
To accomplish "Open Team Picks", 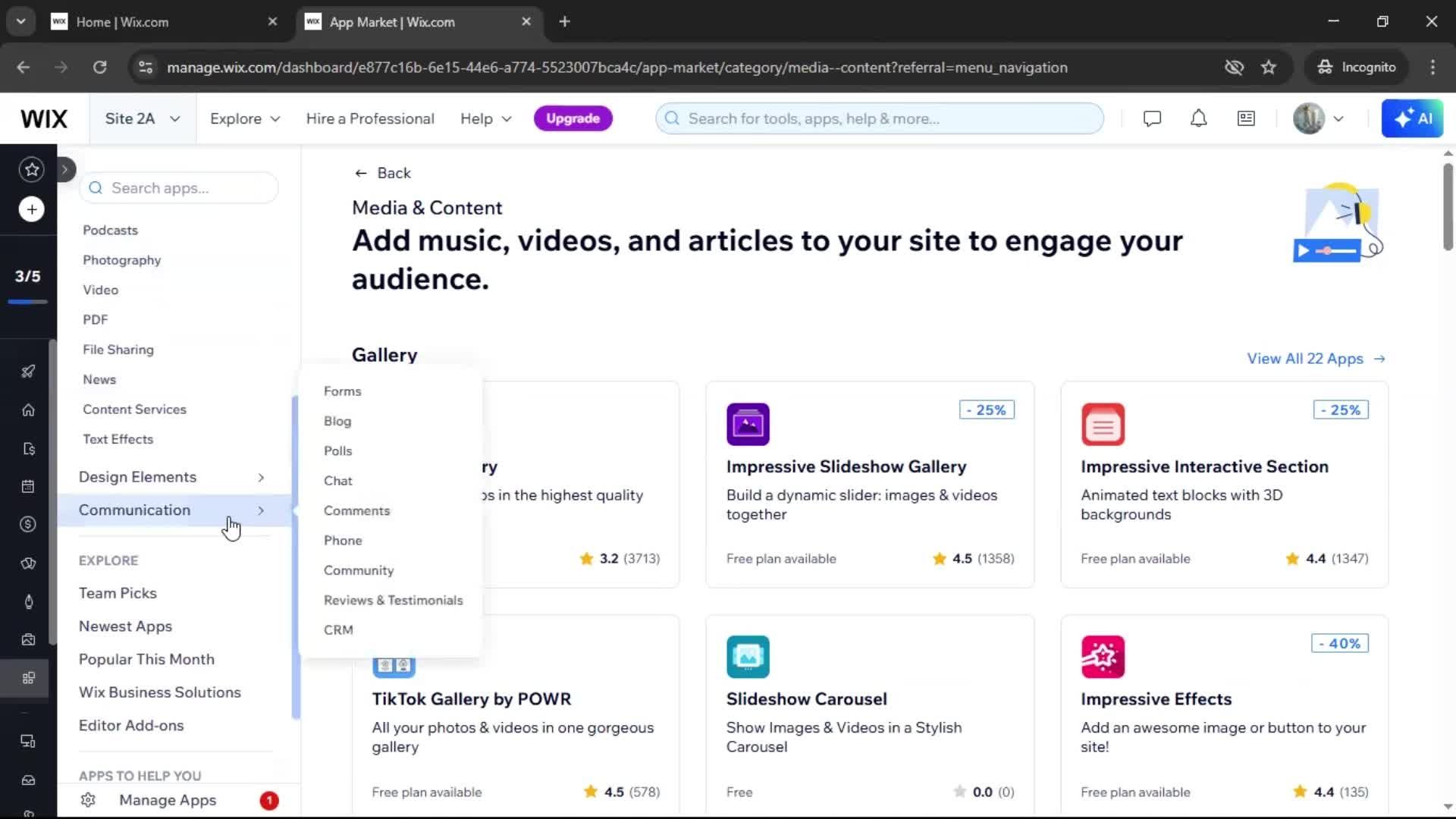I will coord(118,593).
